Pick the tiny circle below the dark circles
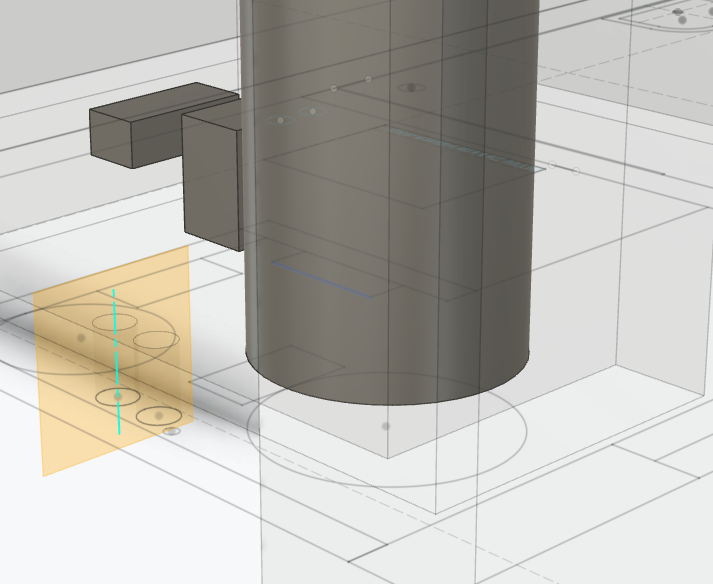713x584 pixels. point(171,431)
